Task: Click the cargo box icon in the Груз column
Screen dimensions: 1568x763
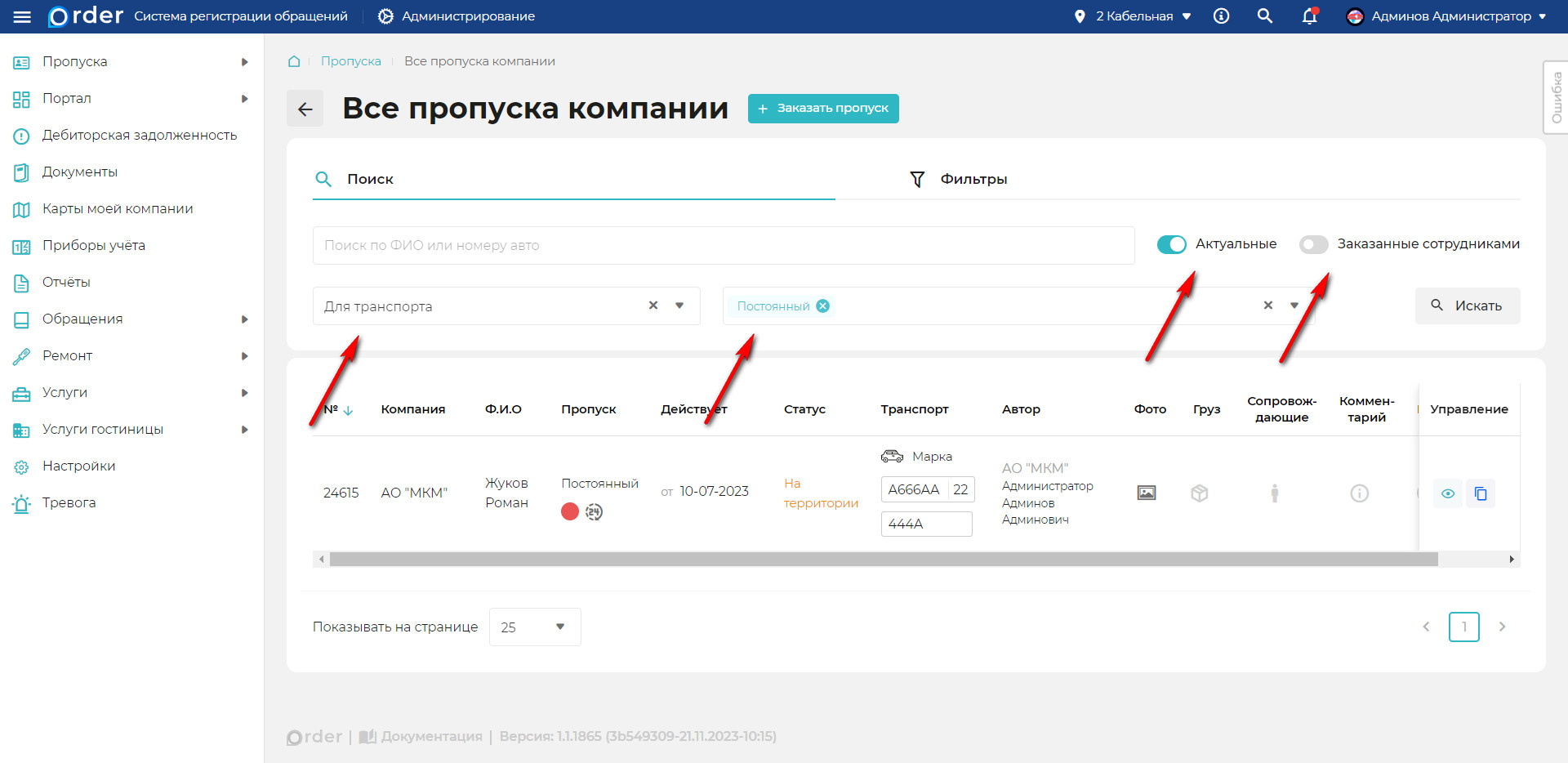Action: (1199, 493)
